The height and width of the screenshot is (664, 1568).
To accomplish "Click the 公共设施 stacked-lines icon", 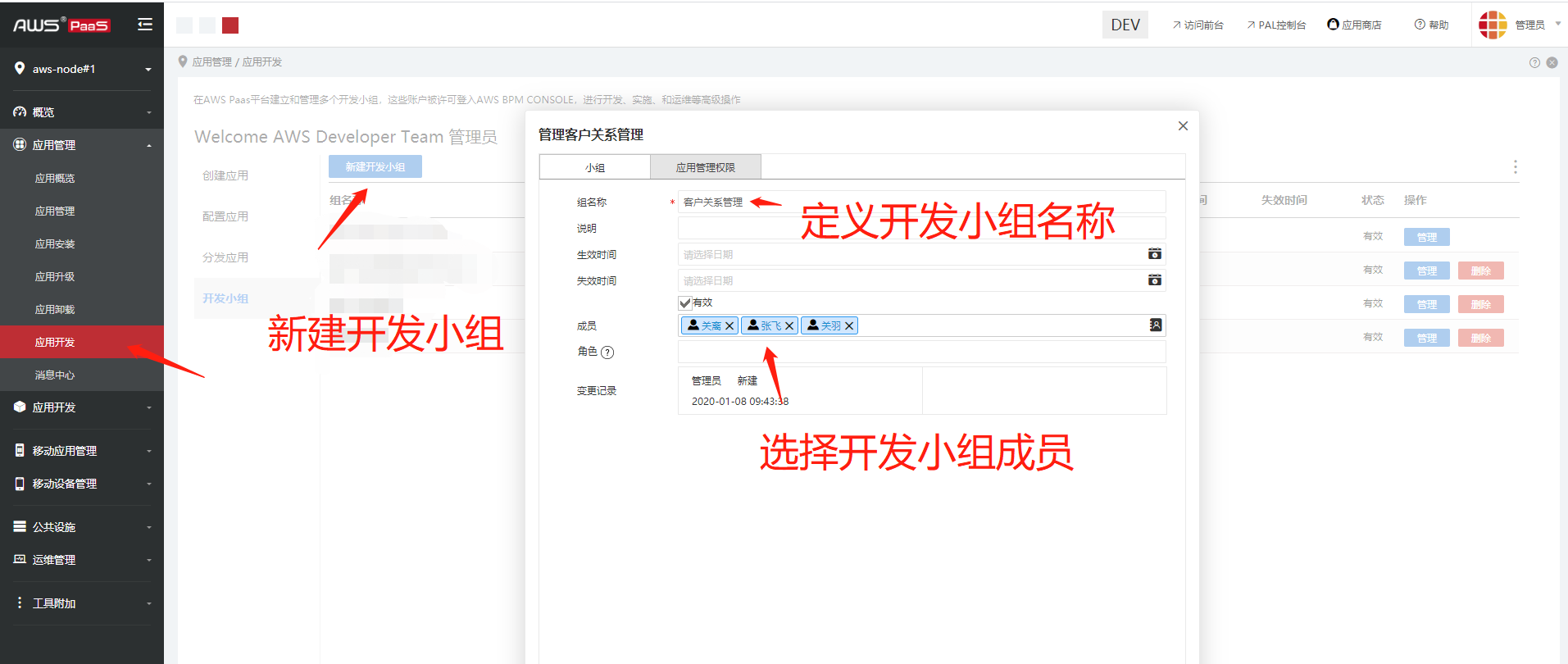I will coord(20,526).
